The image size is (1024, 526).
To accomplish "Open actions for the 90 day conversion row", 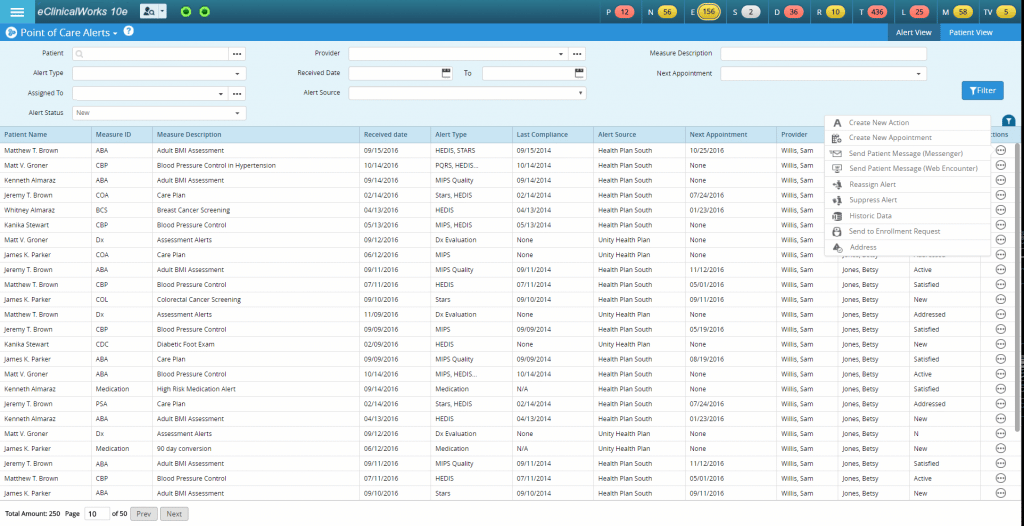I will [1000, 449].
